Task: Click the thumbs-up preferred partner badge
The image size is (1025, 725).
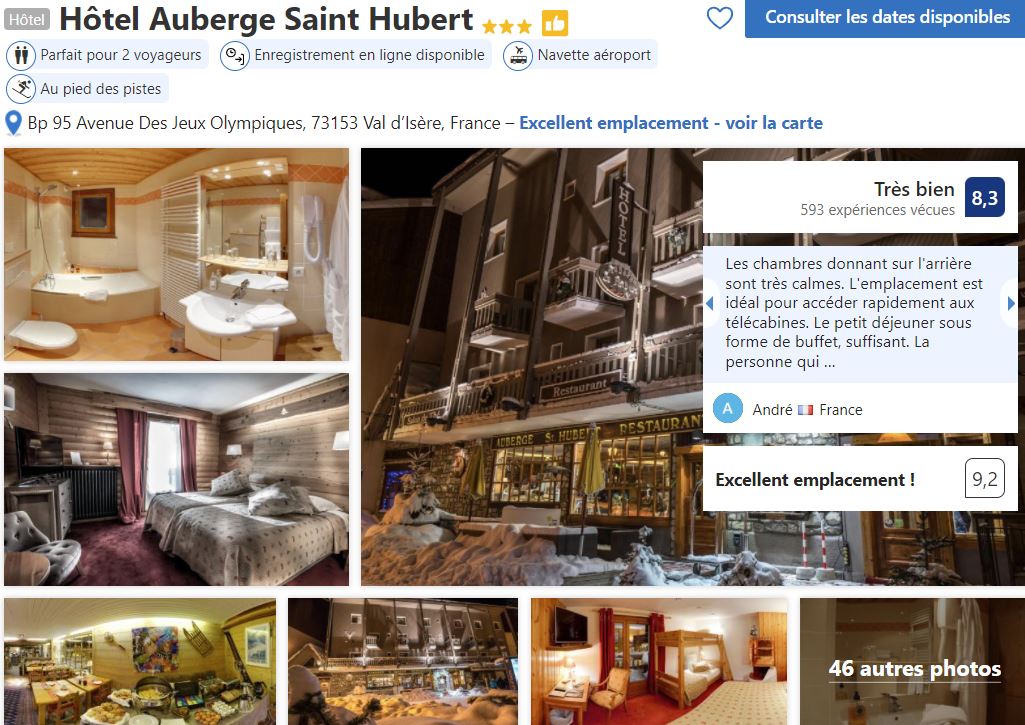Action: coord(554,24)
